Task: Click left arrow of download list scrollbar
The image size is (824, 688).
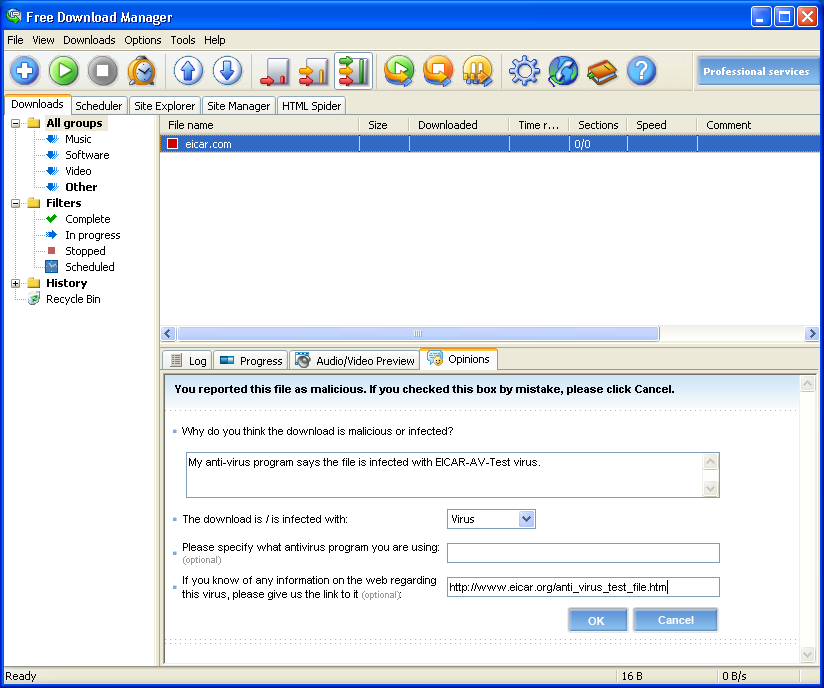Action: (x=168, y=334)
